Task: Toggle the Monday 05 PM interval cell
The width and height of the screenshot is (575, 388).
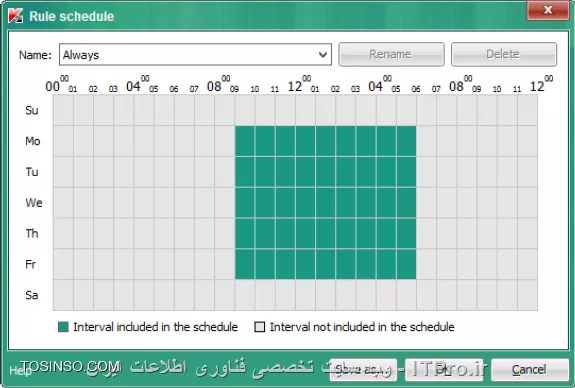Action: pyautogui.click(x=406, y=141)
